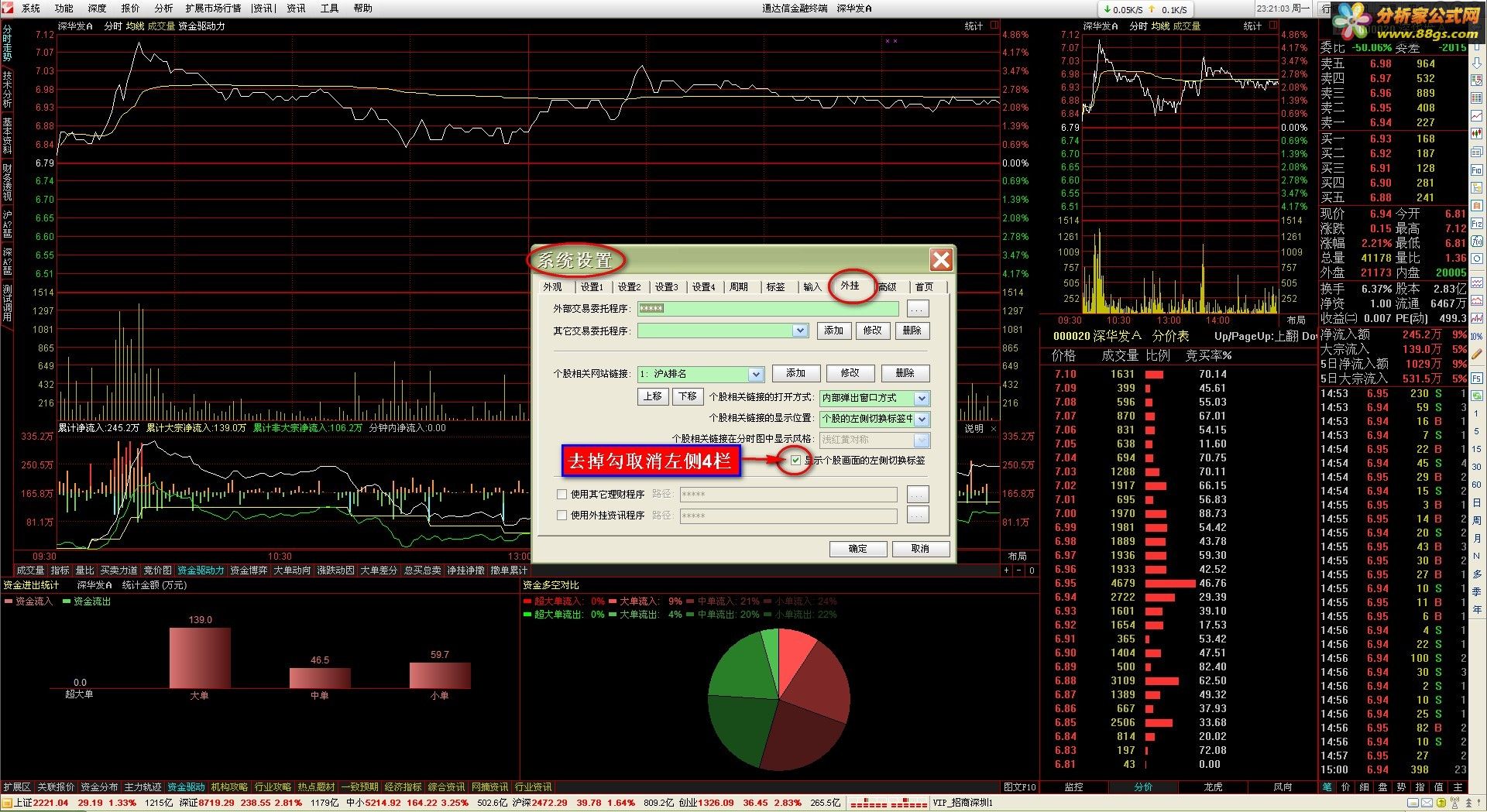Open 系统 menu in menu bar
The image size is (1487, 812).
[31, 9]
